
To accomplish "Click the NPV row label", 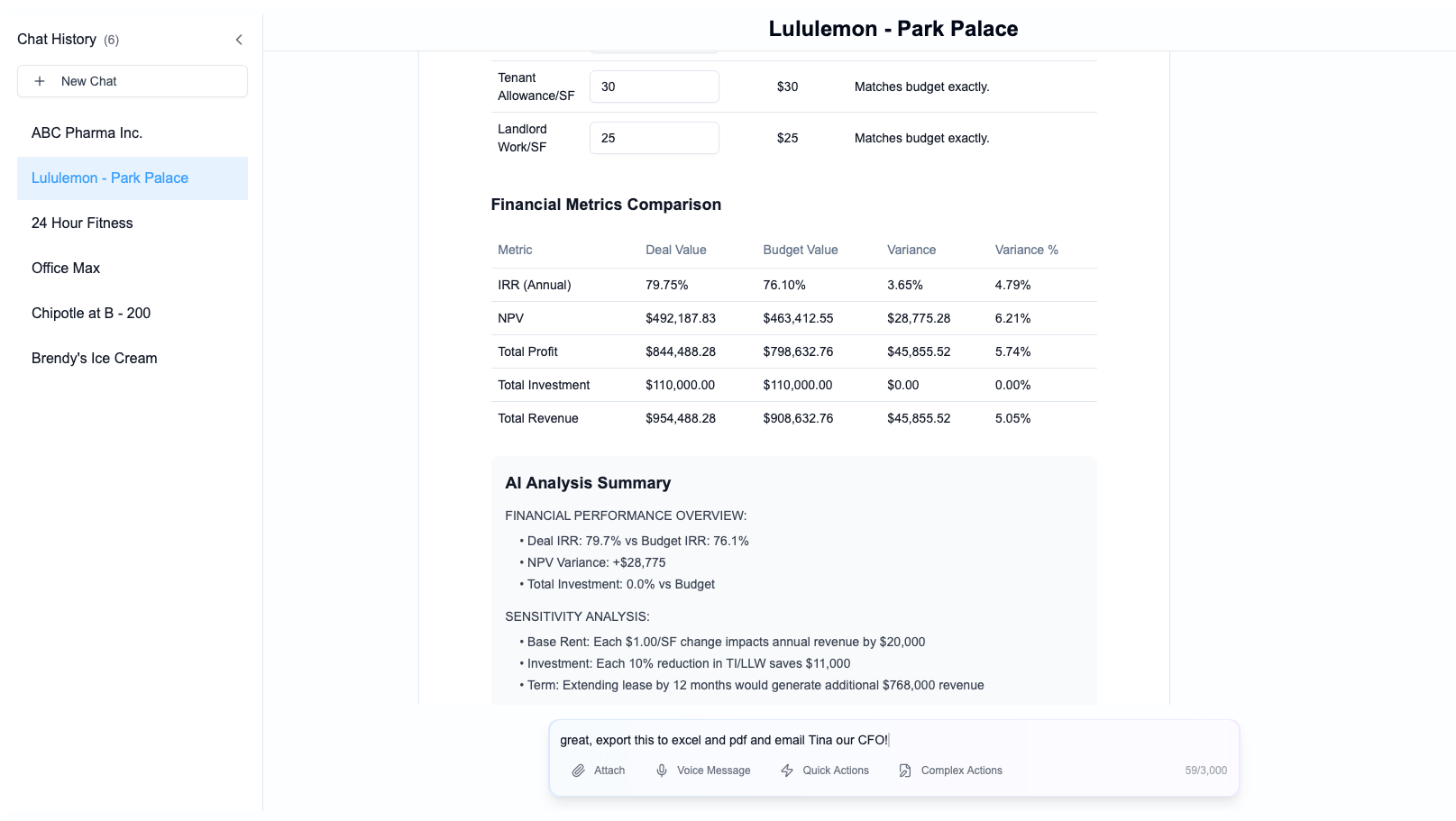I will [x=510, y=318].
